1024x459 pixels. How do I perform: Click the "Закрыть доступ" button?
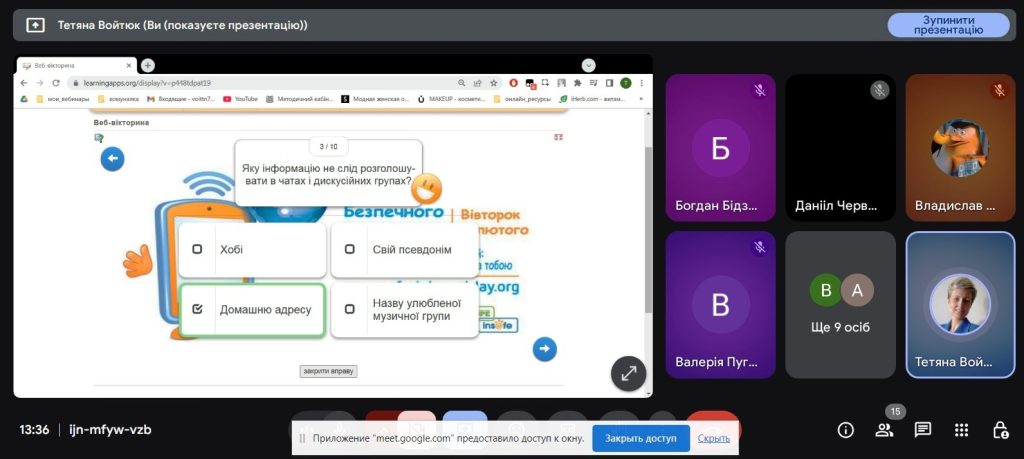pyautogui.click(x=640, y=438)
